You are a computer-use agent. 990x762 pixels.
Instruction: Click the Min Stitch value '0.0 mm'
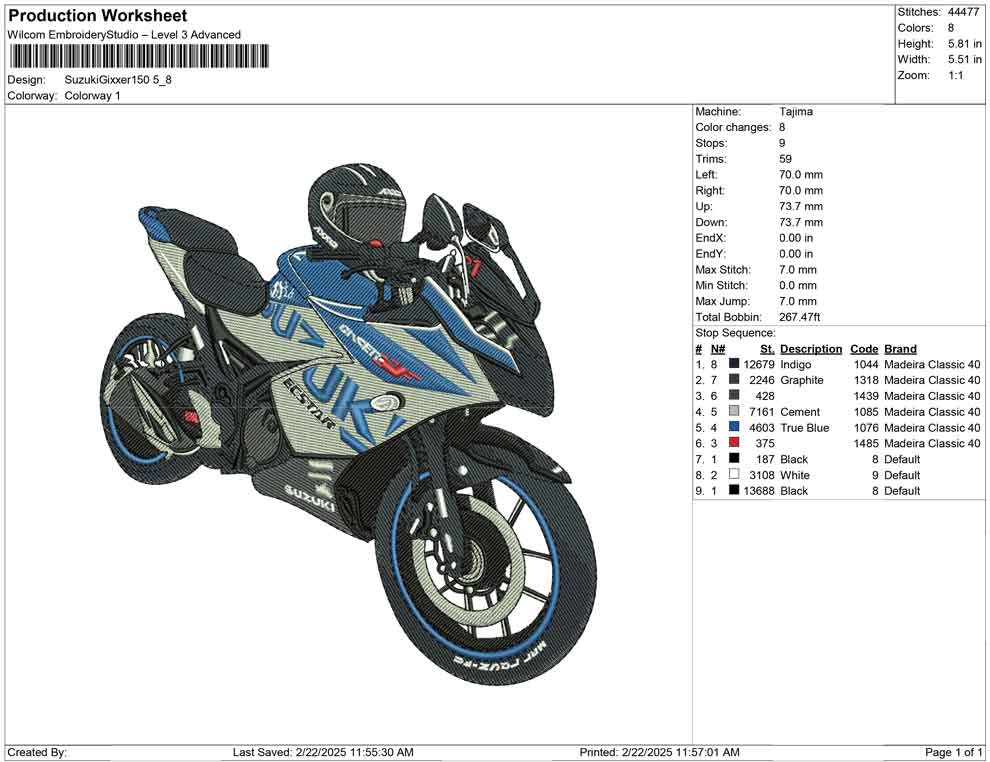[797, 285]
